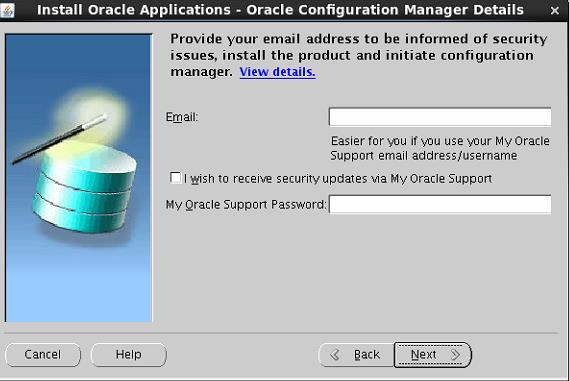Focus the Email input field
569x381 pixels.
(440, 117)
